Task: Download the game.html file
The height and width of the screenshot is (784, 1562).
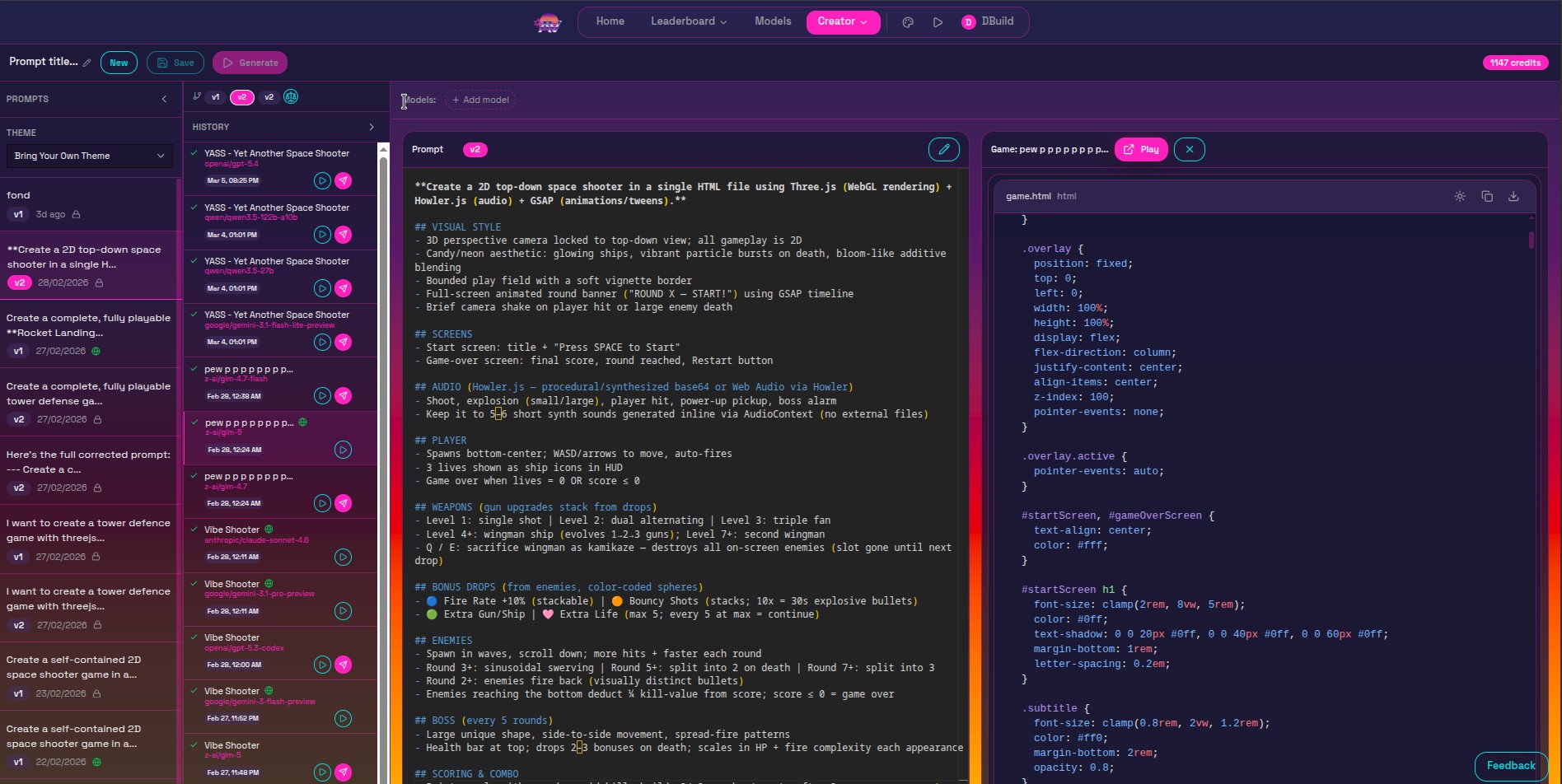Action: [1513, 196]
